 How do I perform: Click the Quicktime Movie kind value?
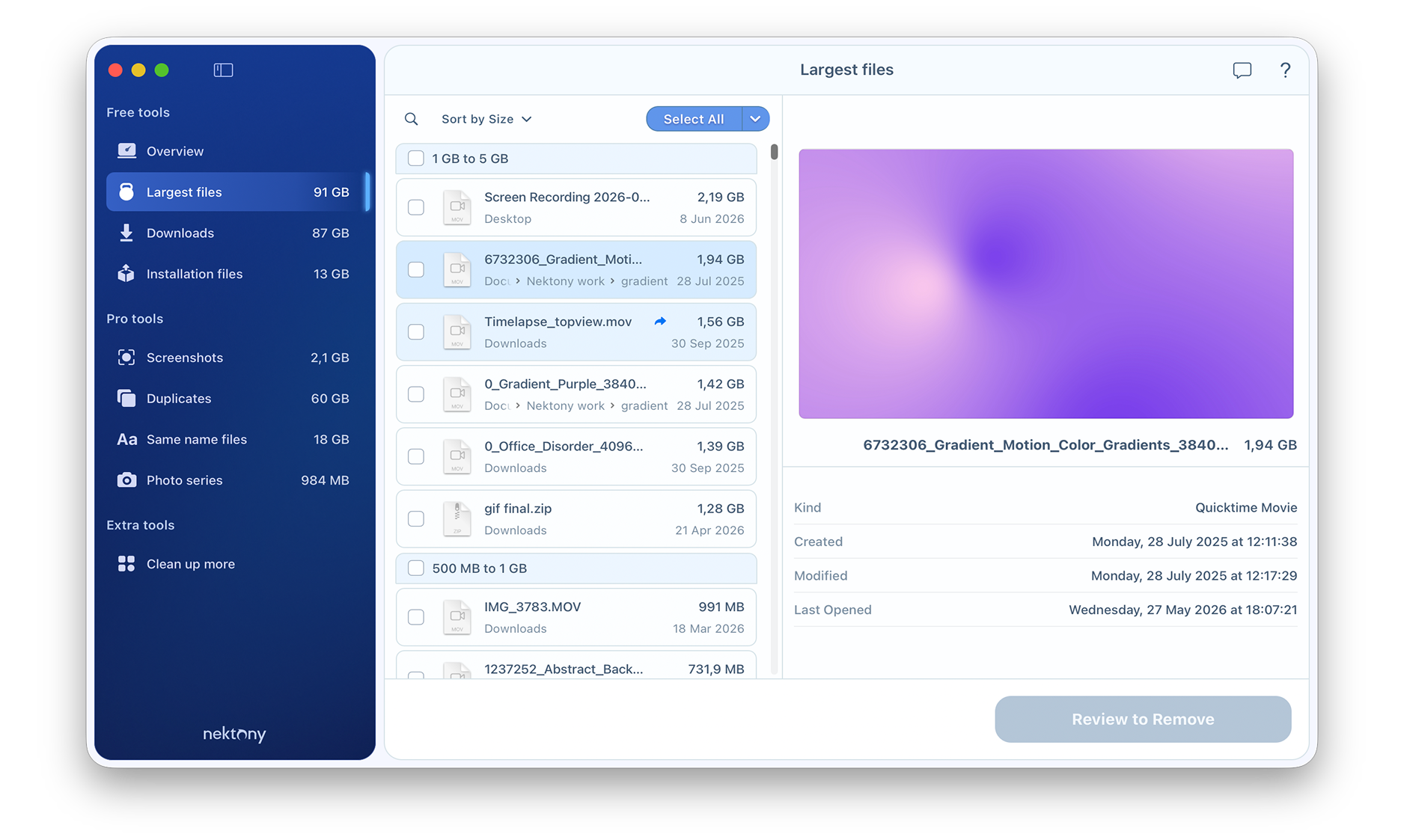pyautogui.click(x=1245, y=507)
